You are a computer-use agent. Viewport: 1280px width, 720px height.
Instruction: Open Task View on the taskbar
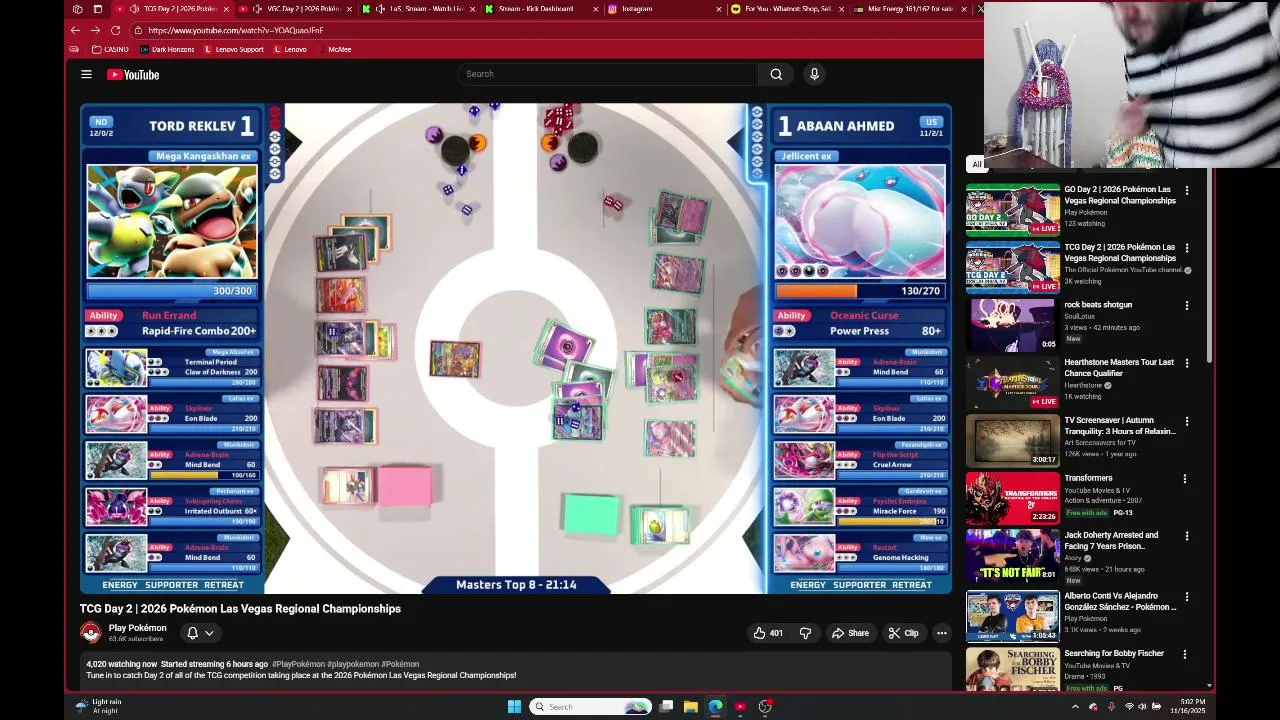(x=666, y=707)
